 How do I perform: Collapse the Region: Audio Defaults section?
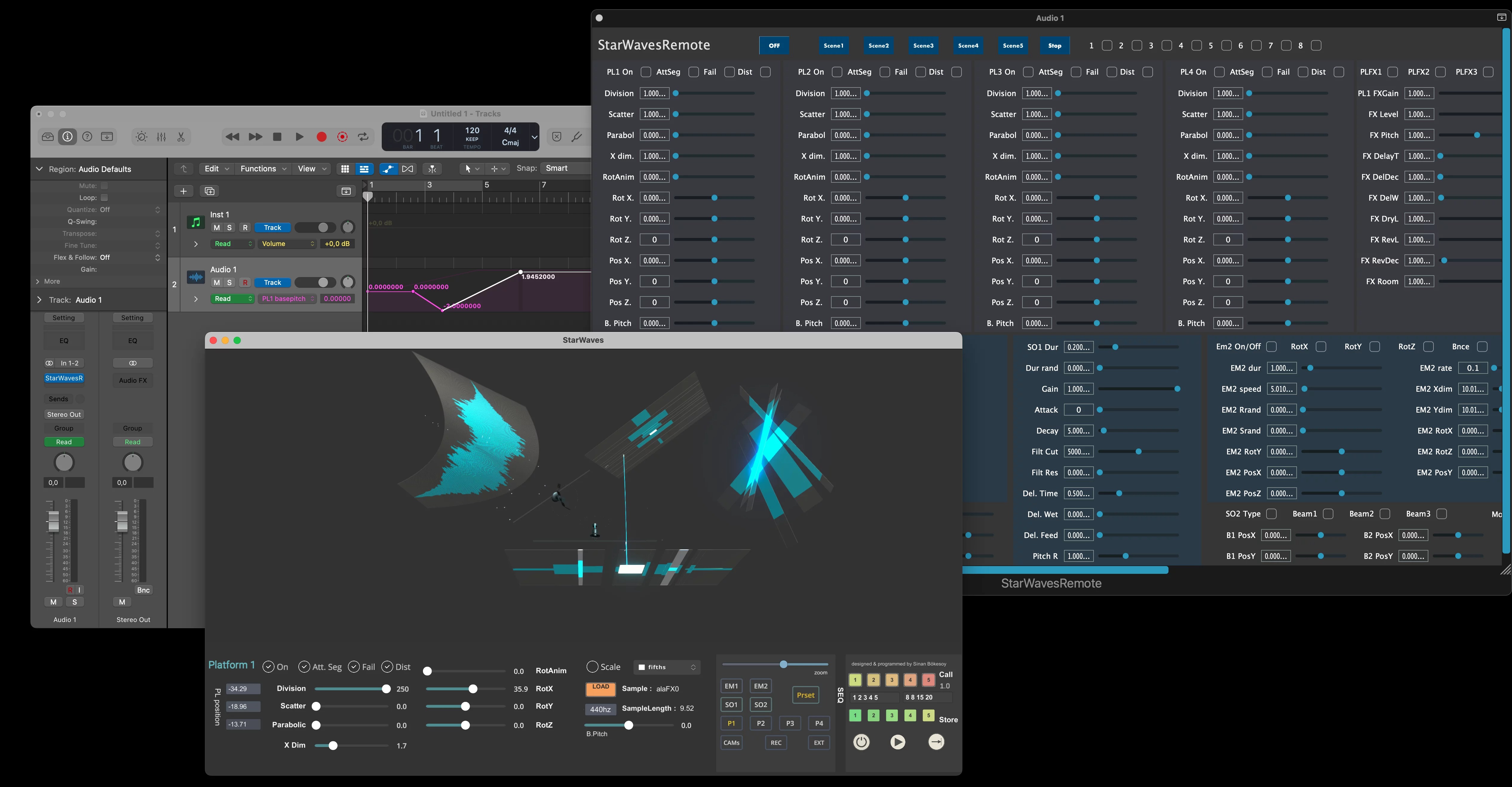39,169
